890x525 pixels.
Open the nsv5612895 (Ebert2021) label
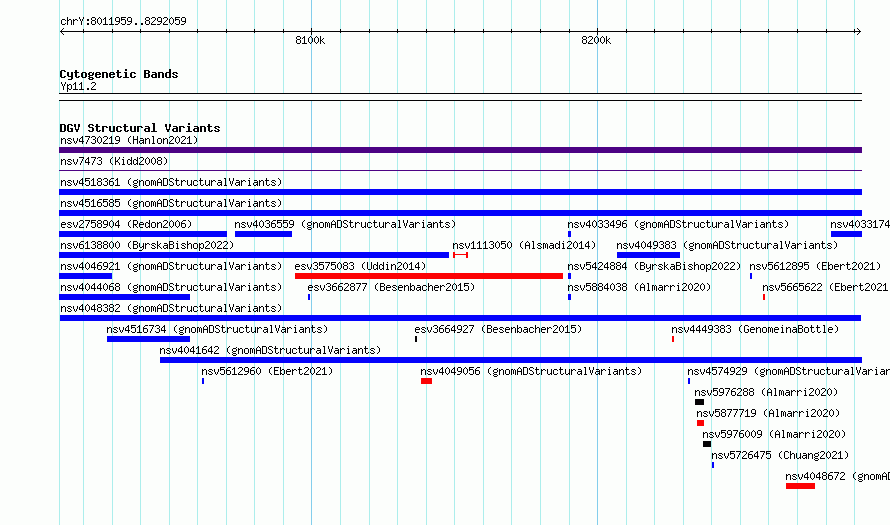[815, 266]
